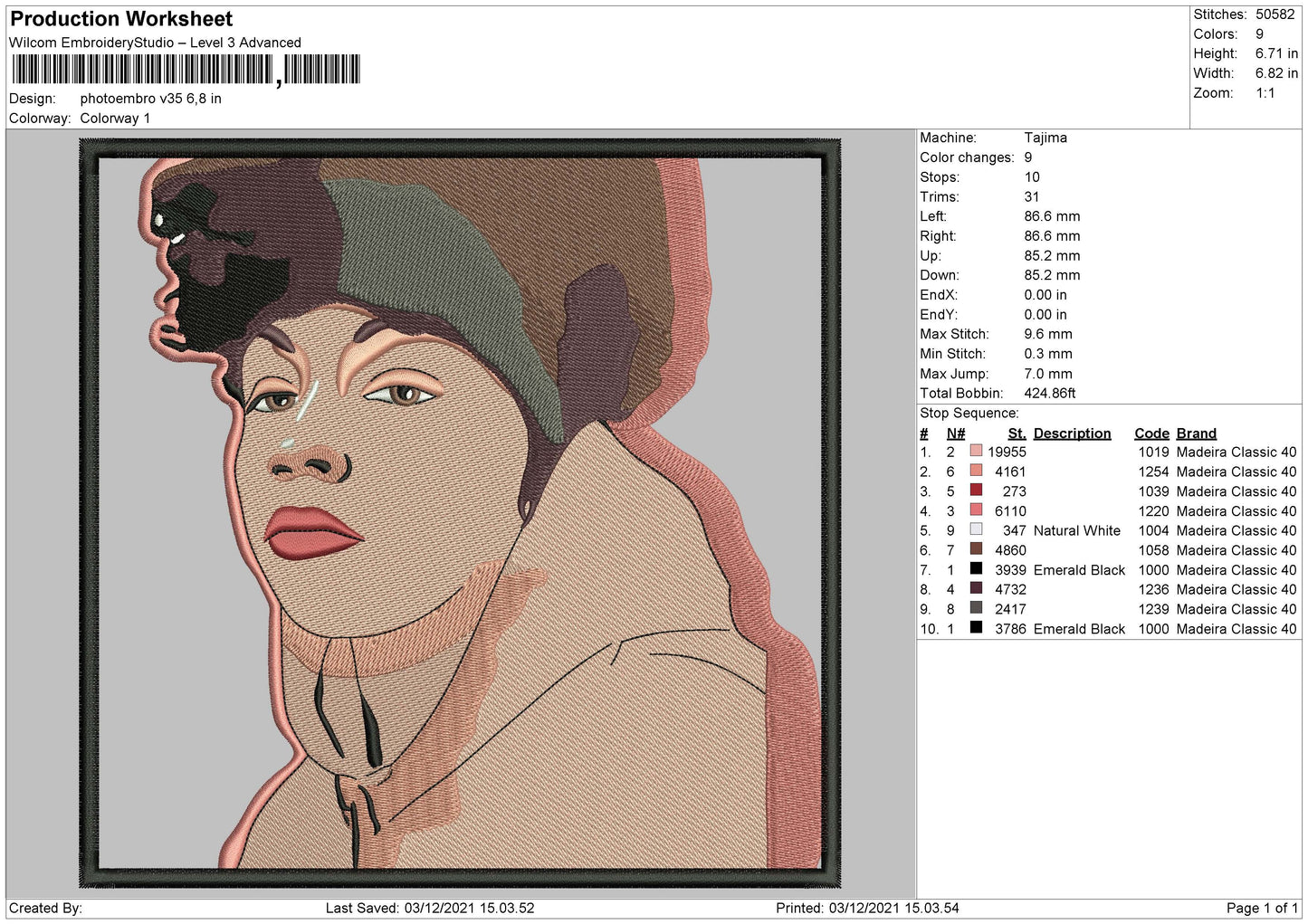Click the 'Colorway 1' value
Image resolution: width=1308 pixels, height=924 pixels.
(115, 119)
